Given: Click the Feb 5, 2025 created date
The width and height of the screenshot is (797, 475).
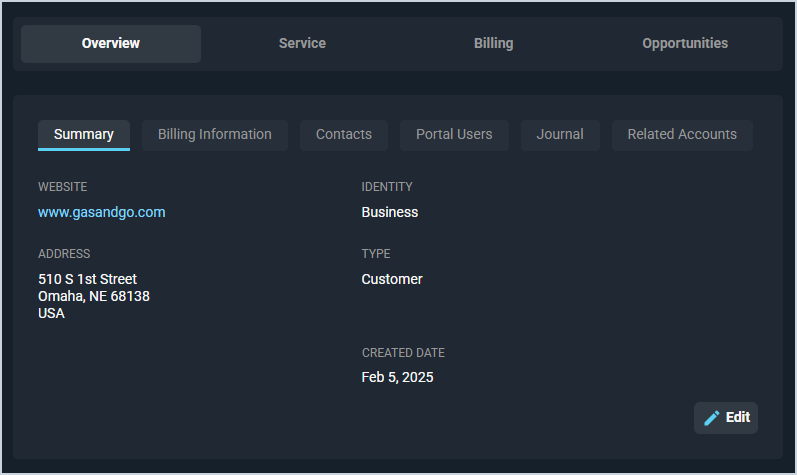Looking at the screenshot, I should point(397,377).
